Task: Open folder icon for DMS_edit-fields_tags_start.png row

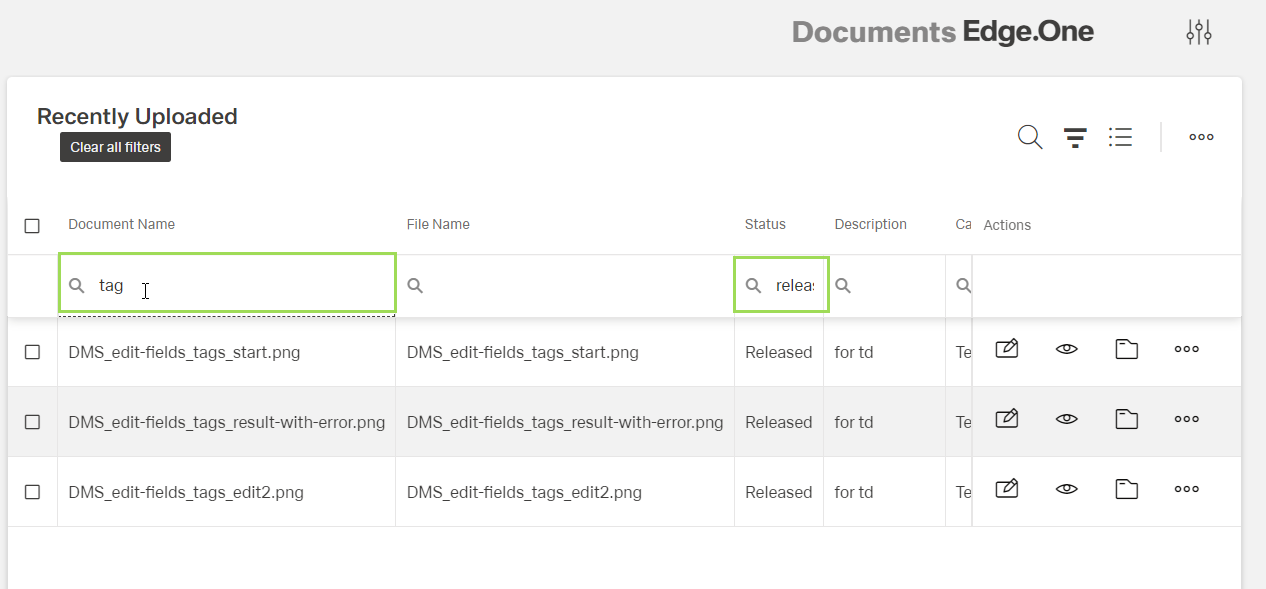Action: tap(1127, 349)
